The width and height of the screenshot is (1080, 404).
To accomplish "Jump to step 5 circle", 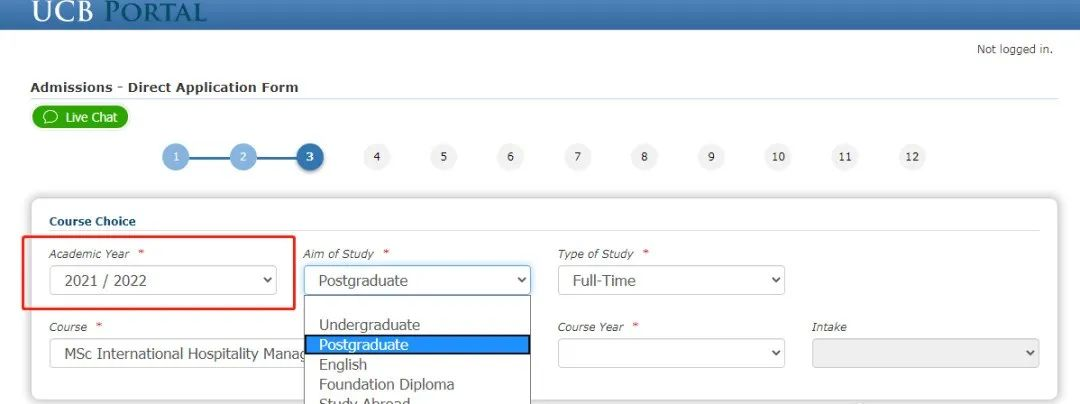I will tap(443, 157).
